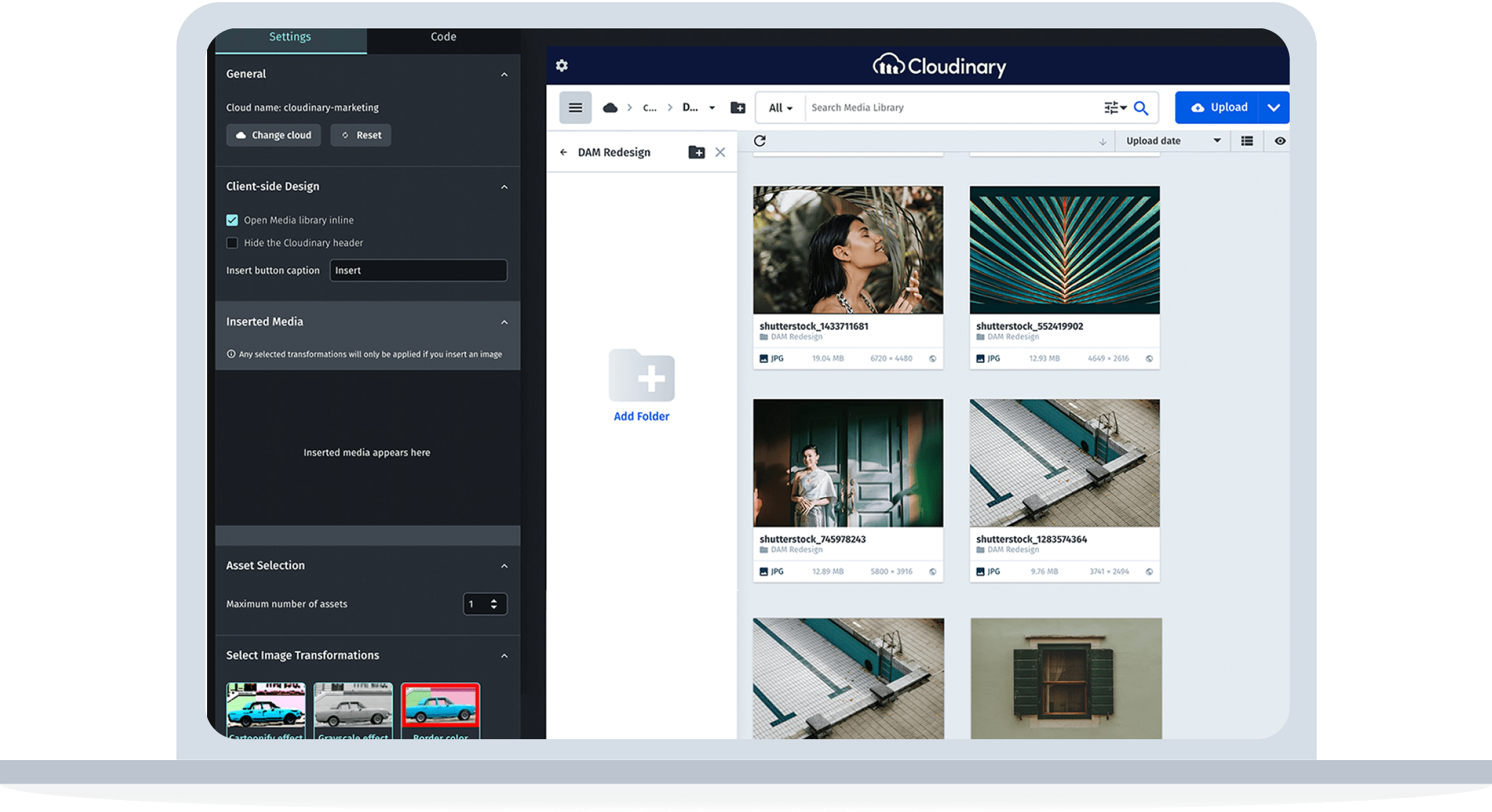Collapse the Inserted Media section
This screenshot has width=1492, height=812.
(x=504, y=322)
